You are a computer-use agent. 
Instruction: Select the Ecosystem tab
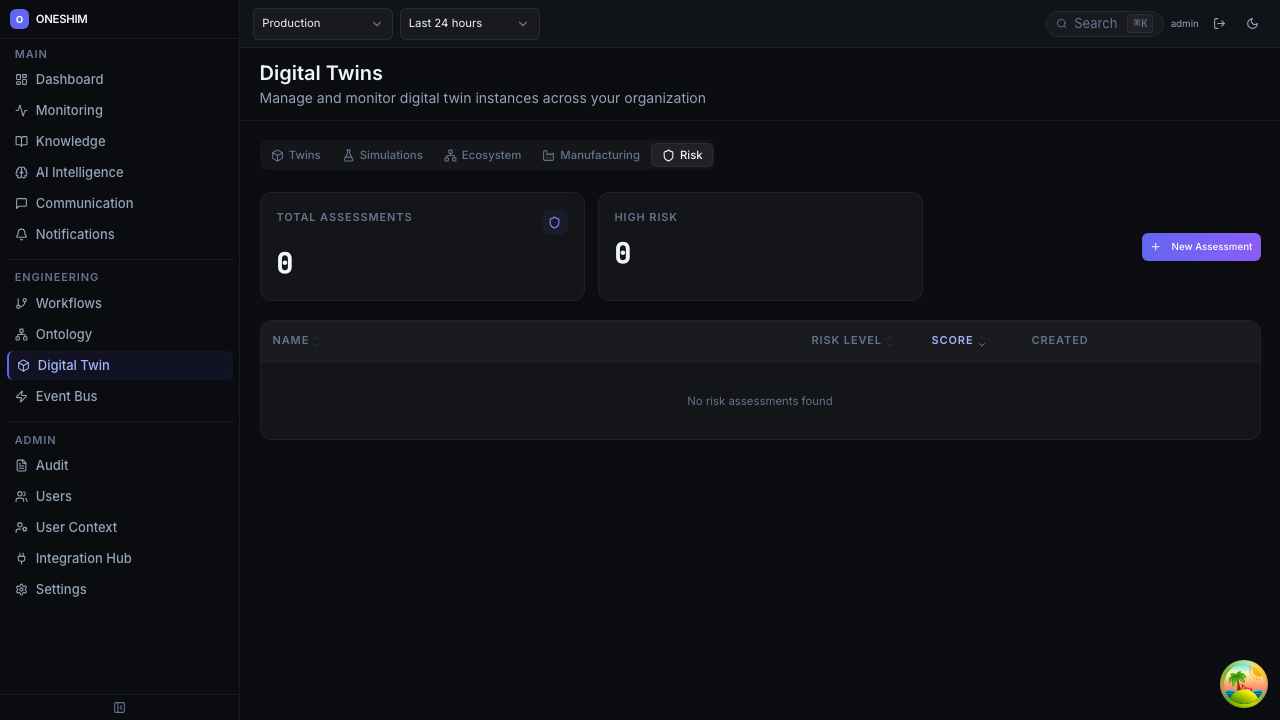coord(482,155)
